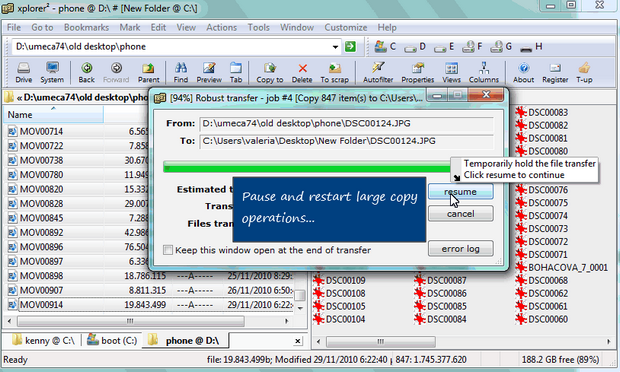Enable the Autofilter tool
Viewport: 620px width, 372px height.
[378, 72]
